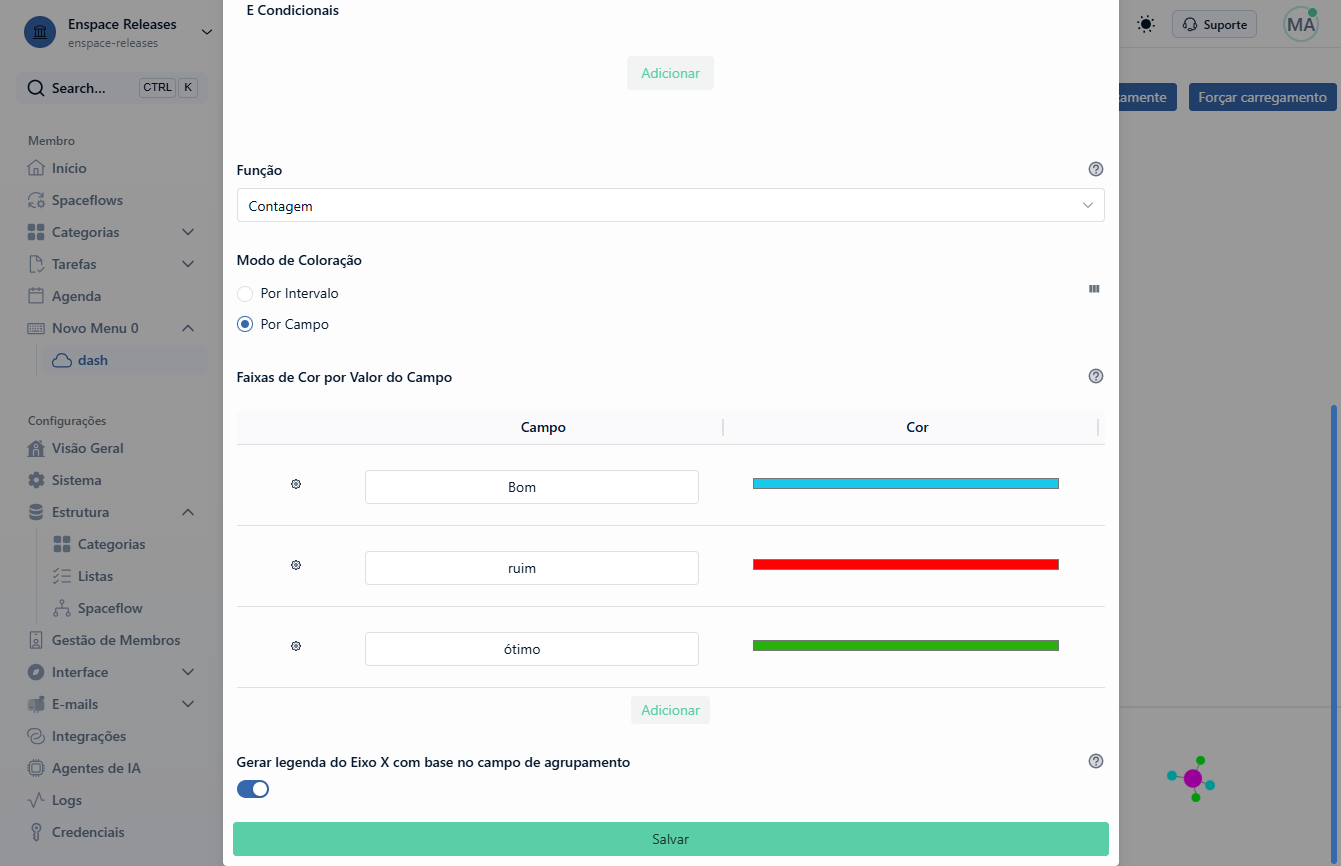Click the gear icon in the Bom row
1341x866 pixels.
point(296,485)
